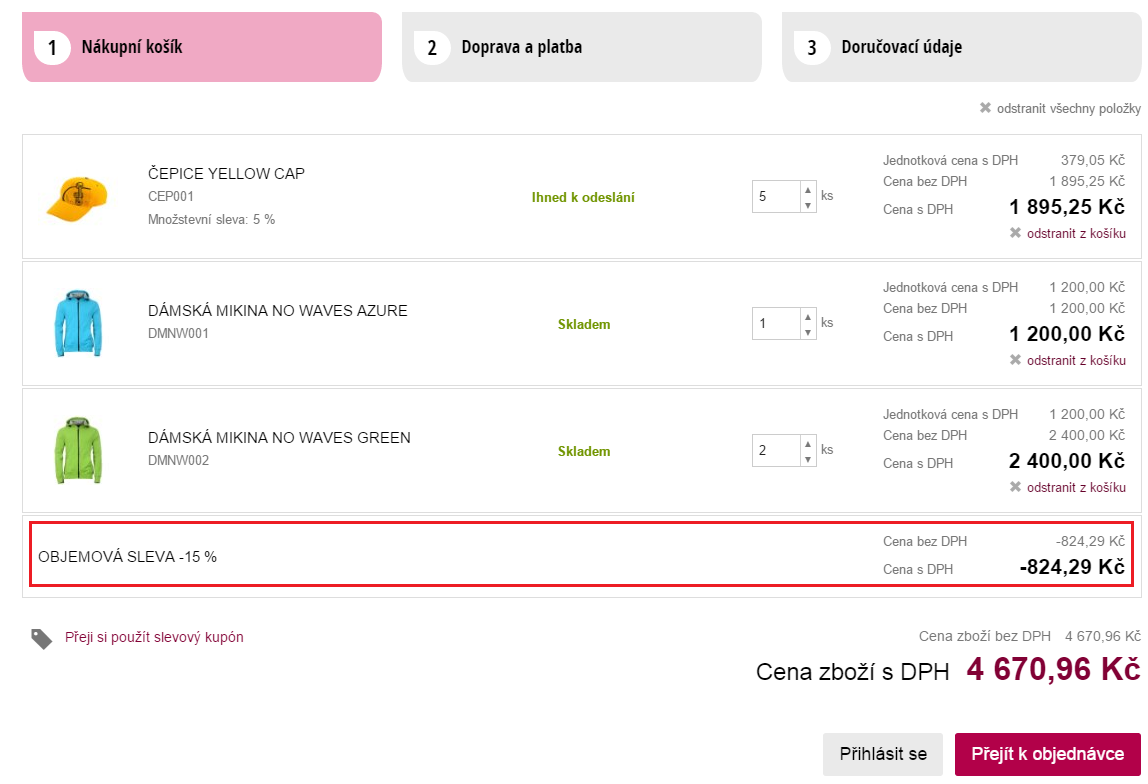The width and height of the screenshot is (1148, 784).
Task: Click the X icon beside the Yellow Cap's remove link
Action: coord(1015,233)
